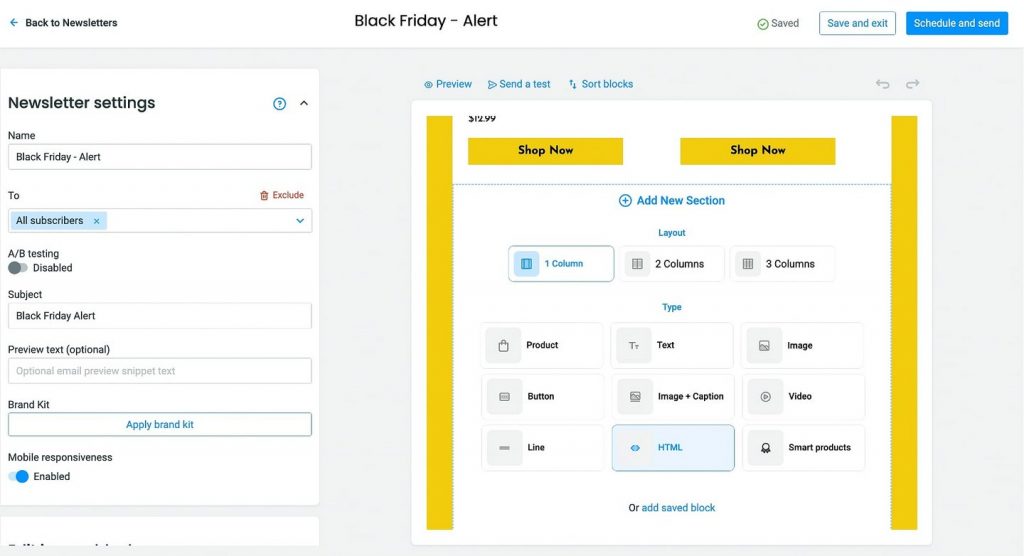
Task: Click the right Shop Now button
Action: 758,150
